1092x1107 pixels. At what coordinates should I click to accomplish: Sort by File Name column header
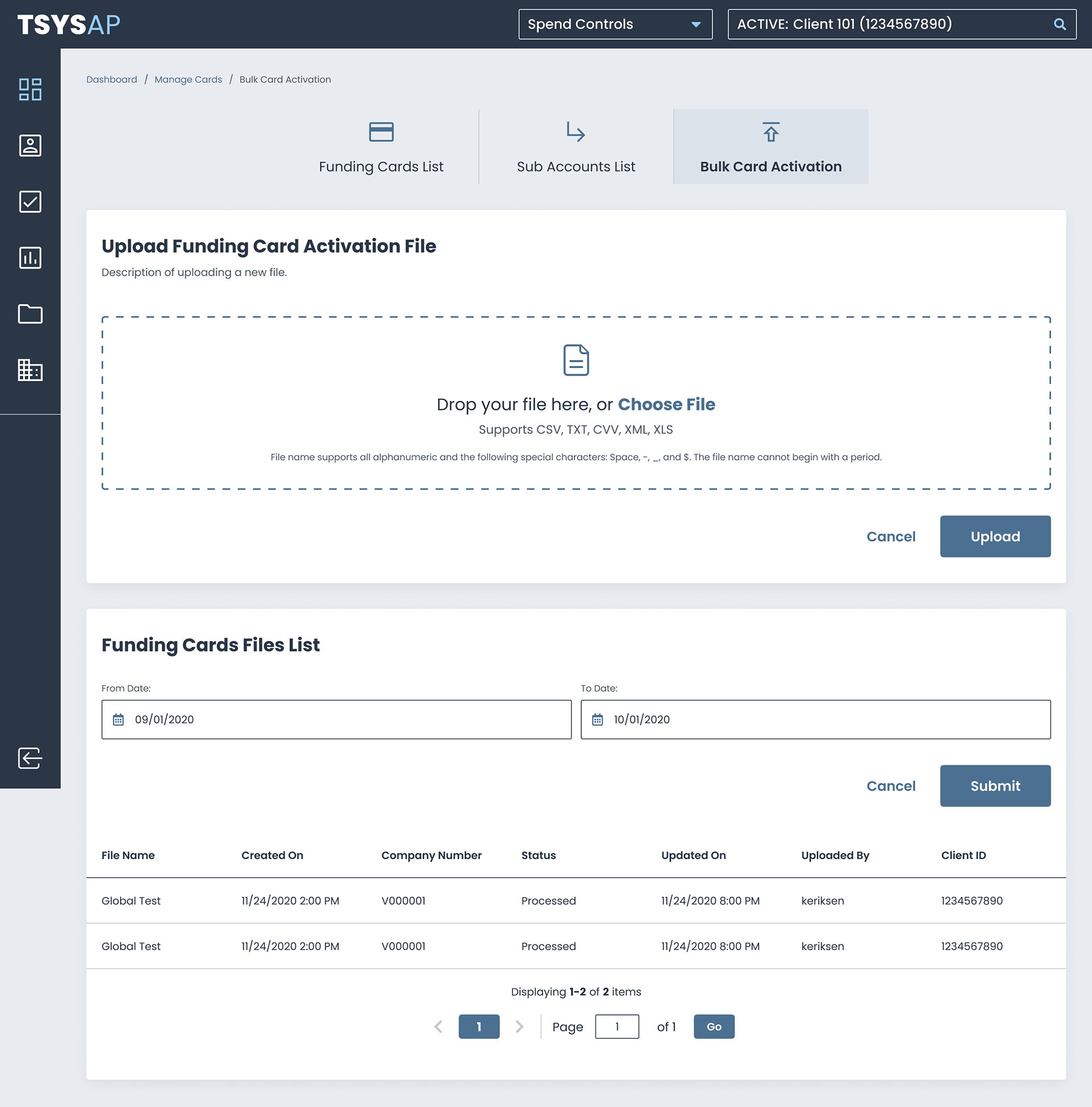(128, 855)
